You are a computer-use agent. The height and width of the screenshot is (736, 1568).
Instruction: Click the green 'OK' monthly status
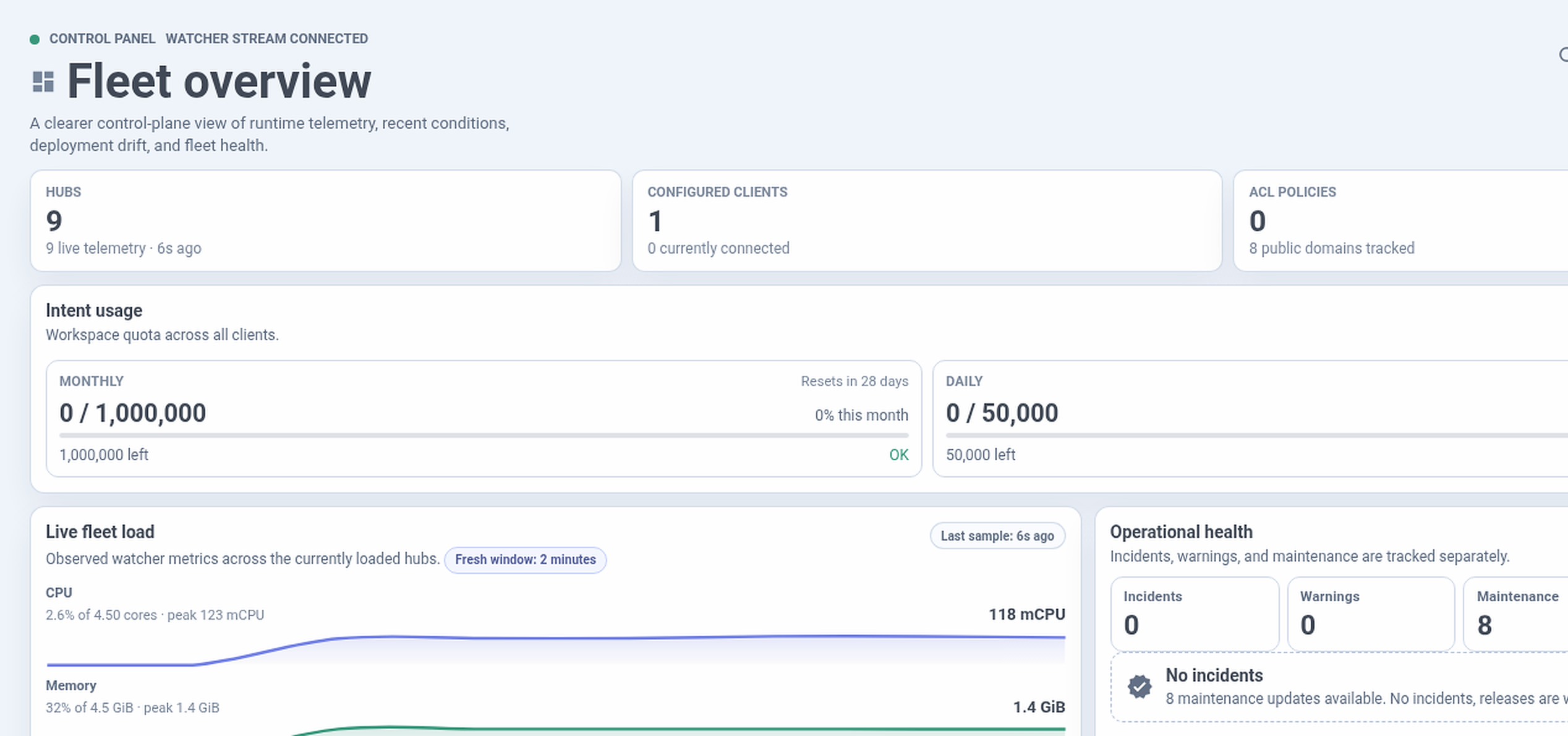899,455
